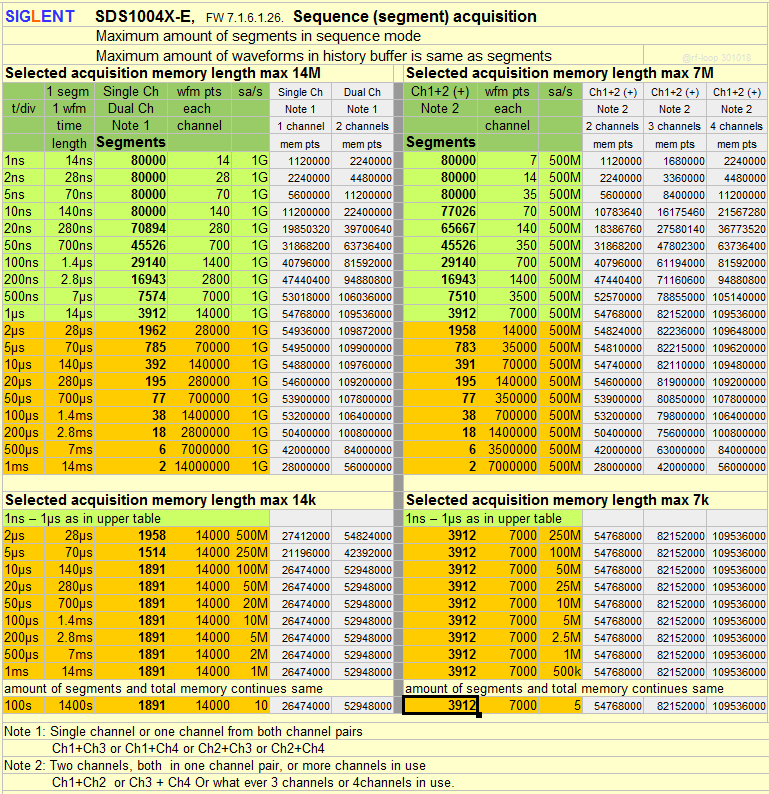Image resolution: width=769 pixels, height=794 pixels.
Task: Click the 'Note 1: Single channel' footnote line
Action: (x=183, y=731)
